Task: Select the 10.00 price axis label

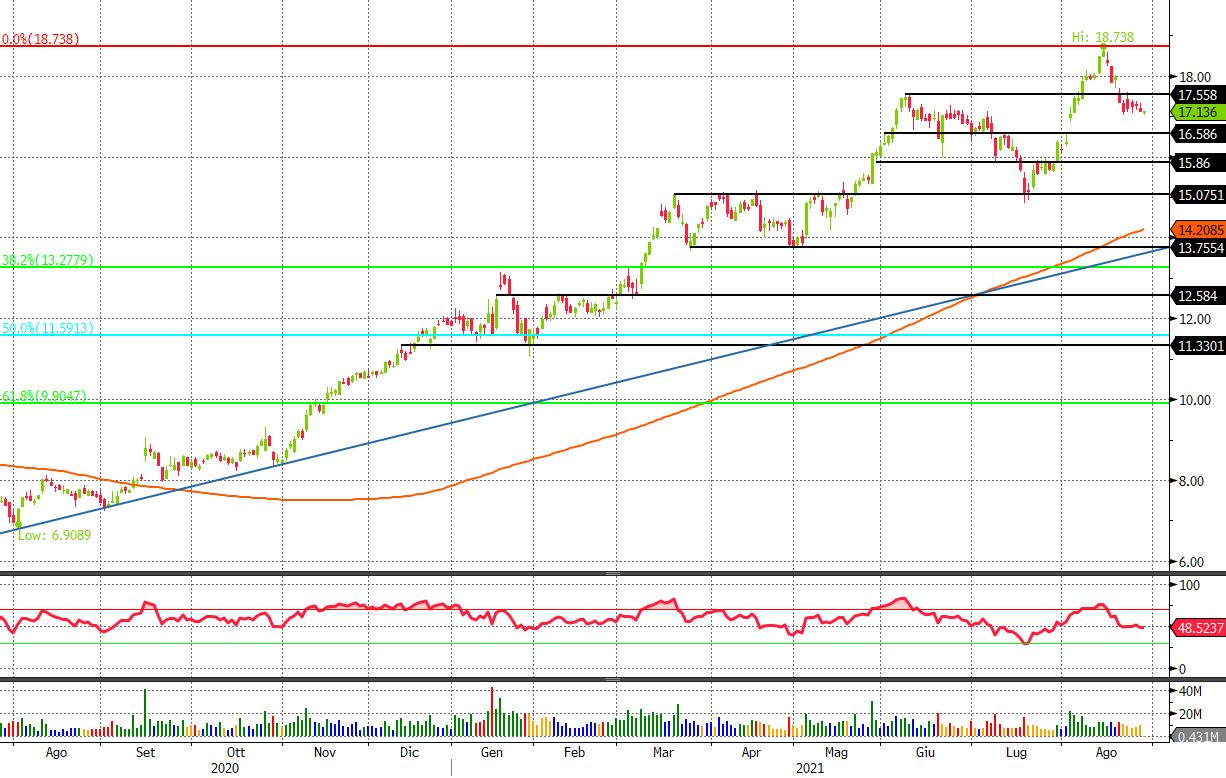Action: pyautogui.click(x=1196, y=400)
